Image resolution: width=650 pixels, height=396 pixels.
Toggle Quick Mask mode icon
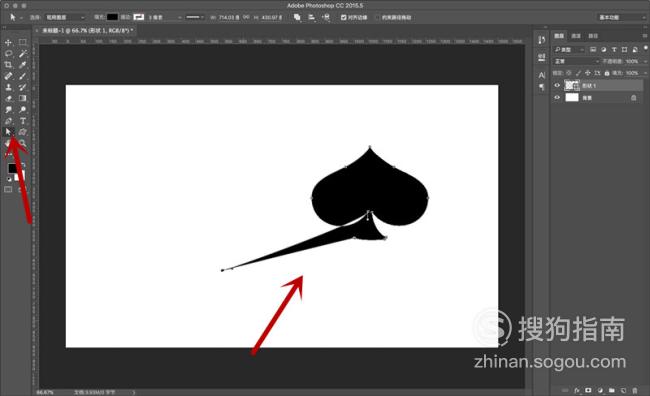pos(8,189)
